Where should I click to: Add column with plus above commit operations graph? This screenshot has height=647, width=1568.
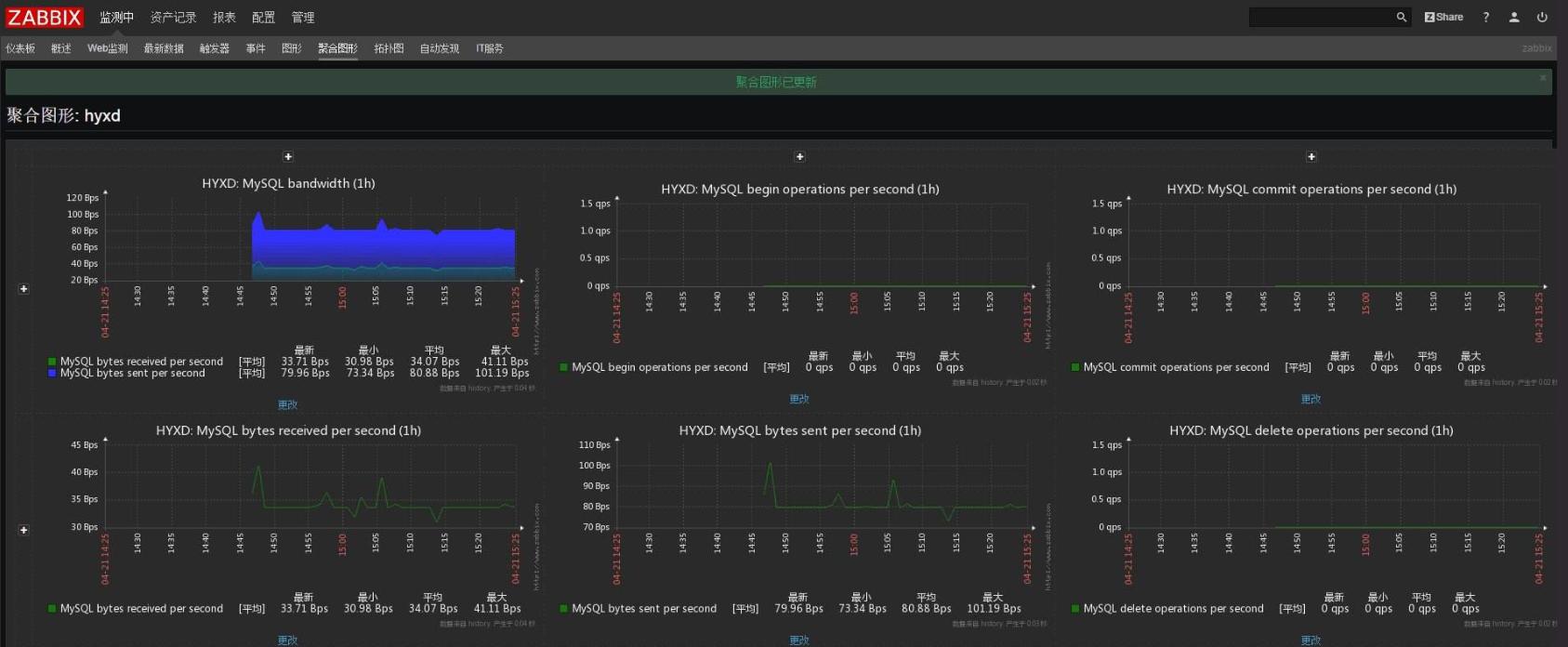pos(1311,157)
